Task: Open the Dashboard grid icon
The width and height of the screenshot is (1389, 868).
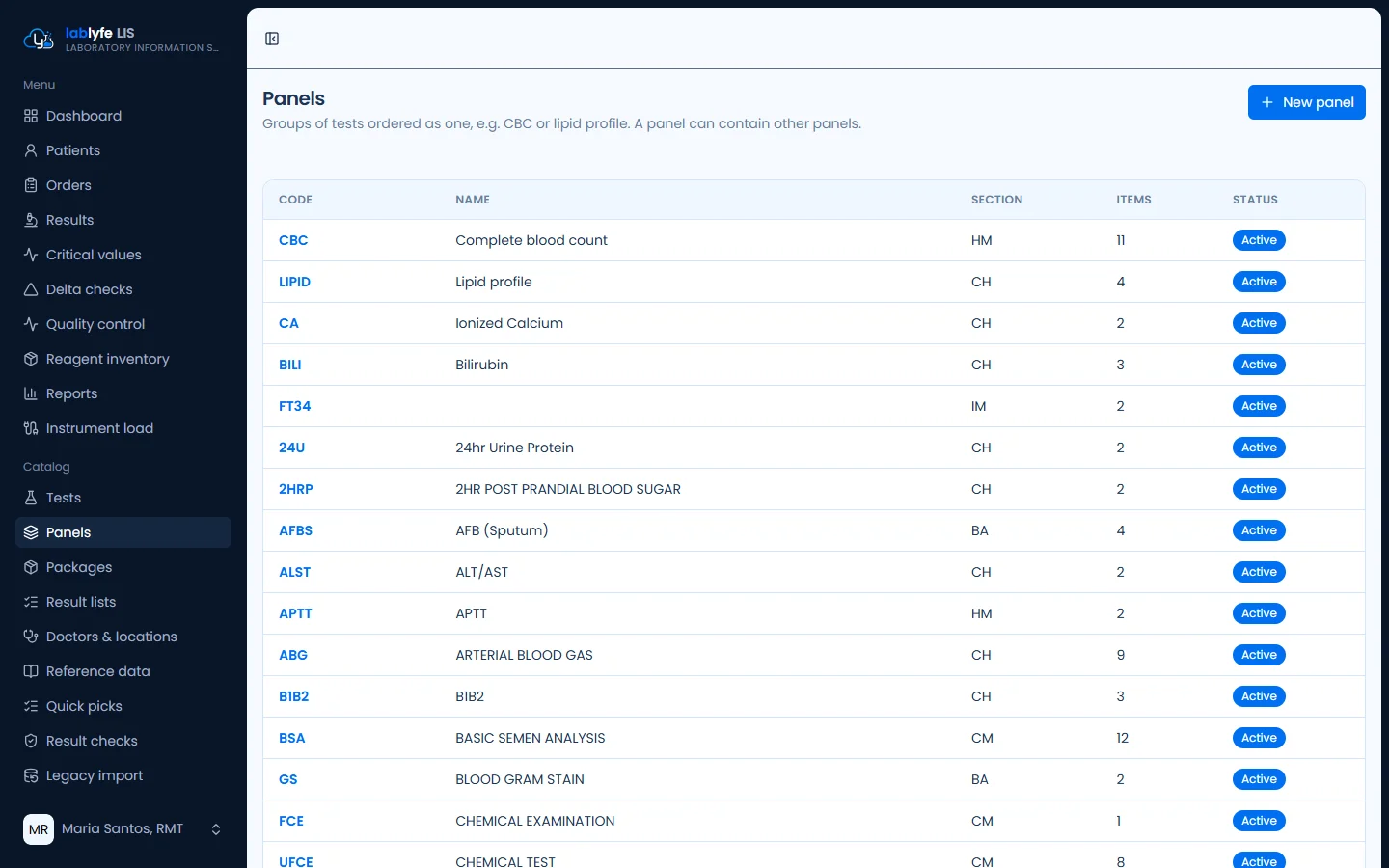Action: coord(31,116)
